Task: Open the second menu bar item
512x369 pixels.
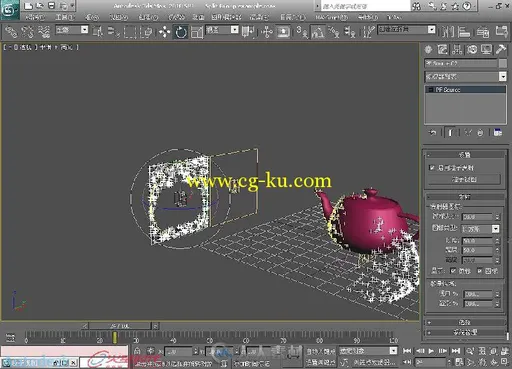Action: [65, 17]
